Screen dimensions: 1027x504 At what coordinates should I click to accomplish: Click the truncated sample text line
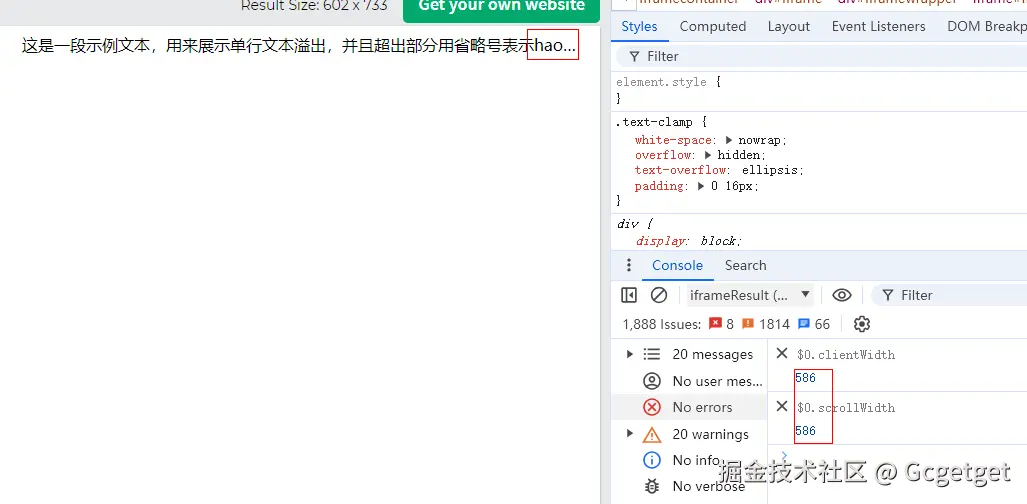pyautogui.click(x=299, y=46)
